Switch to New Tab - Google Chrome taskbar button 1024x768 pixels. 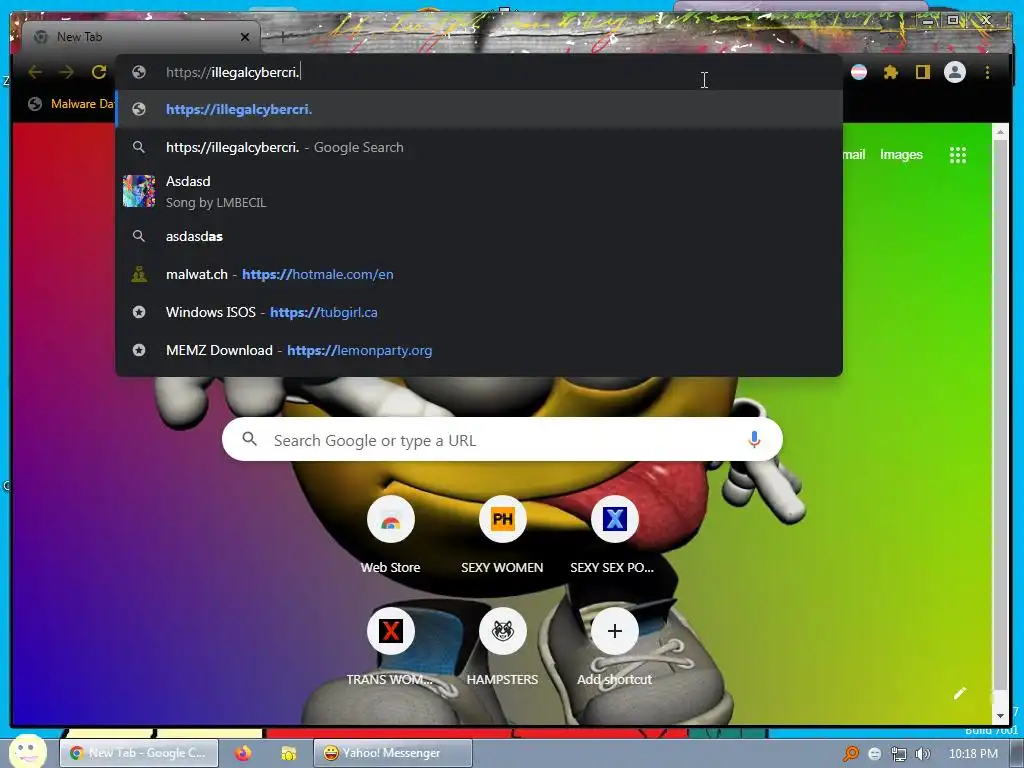click(x=138, y=753)
